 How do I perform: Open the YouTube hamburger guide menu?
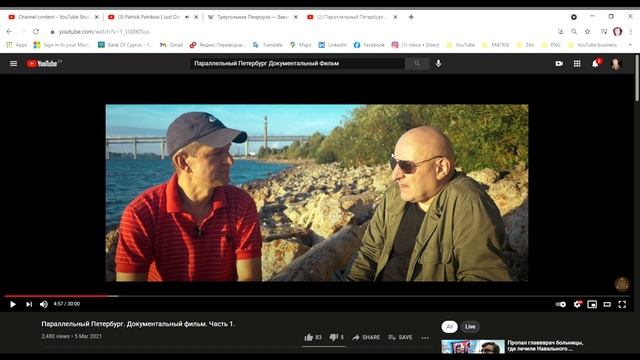coord(13,63)
